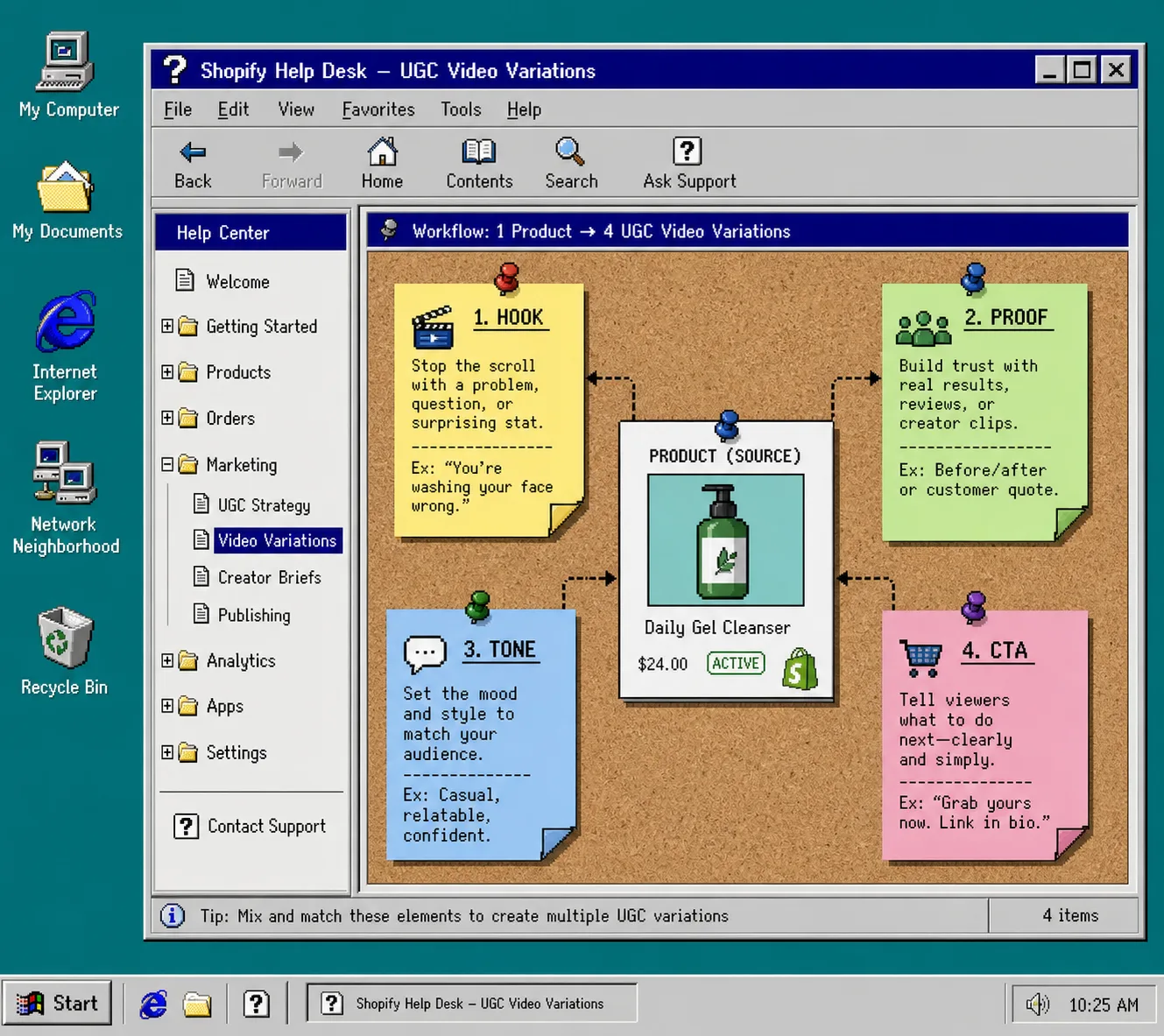Open the Contents book icon
Screen dimensions: 1164x1036
tap(479, 164)
